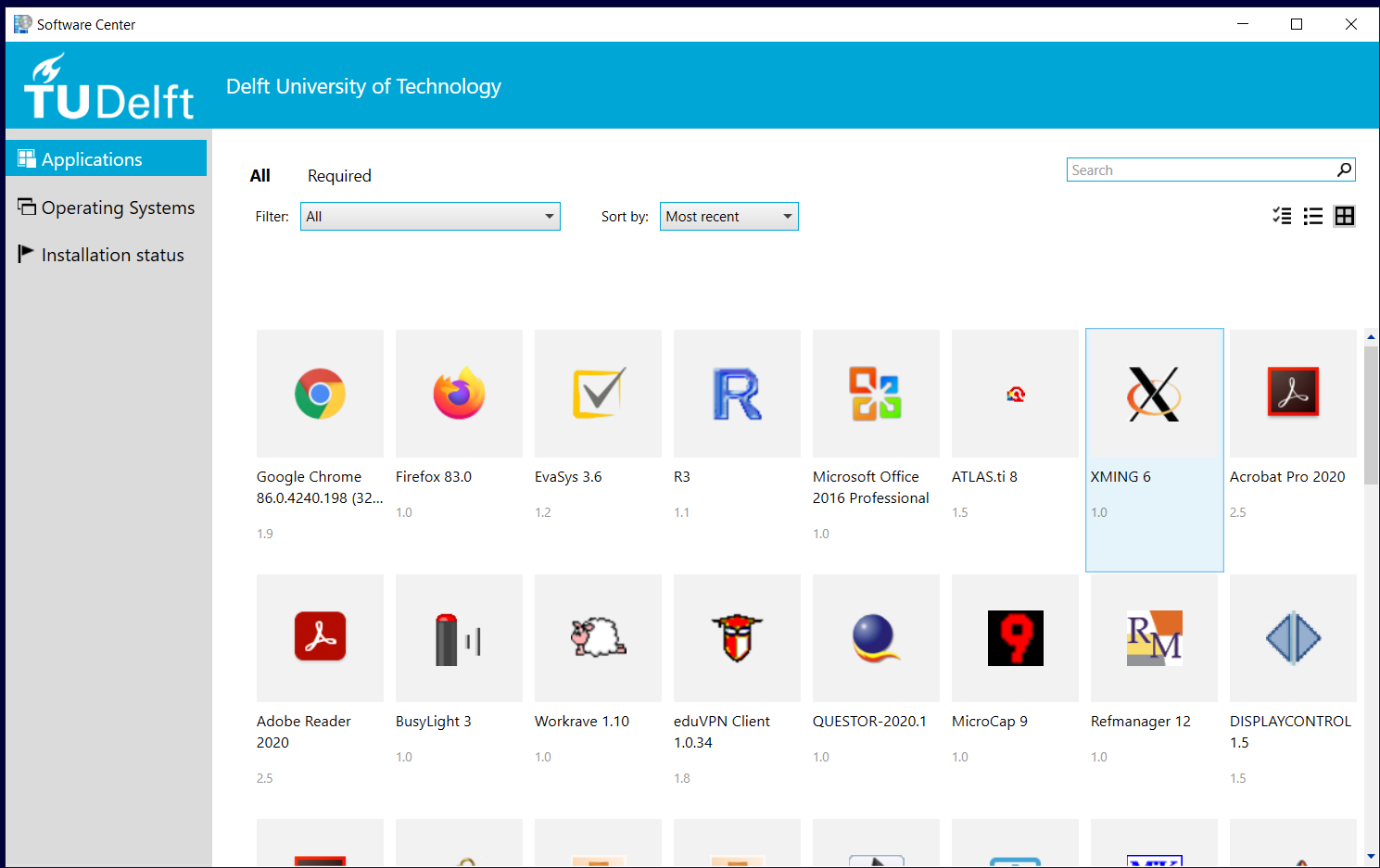
Task: Go to the Installation status section
Action: tap(107, 255)
